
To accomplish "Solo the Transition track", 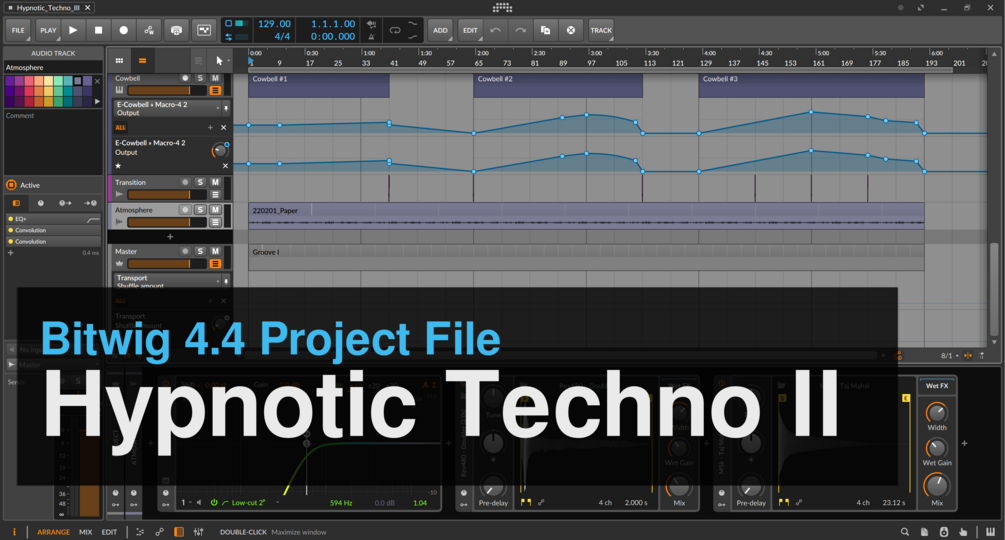I will point(200,183).
